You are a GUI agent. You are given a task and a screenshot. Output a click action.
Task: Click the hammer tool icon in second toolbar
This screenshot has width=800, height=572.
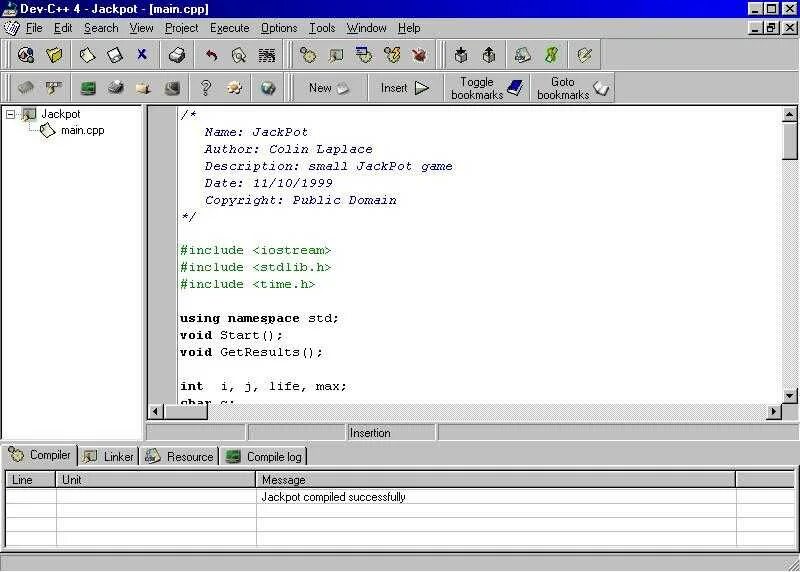(53, 88)
